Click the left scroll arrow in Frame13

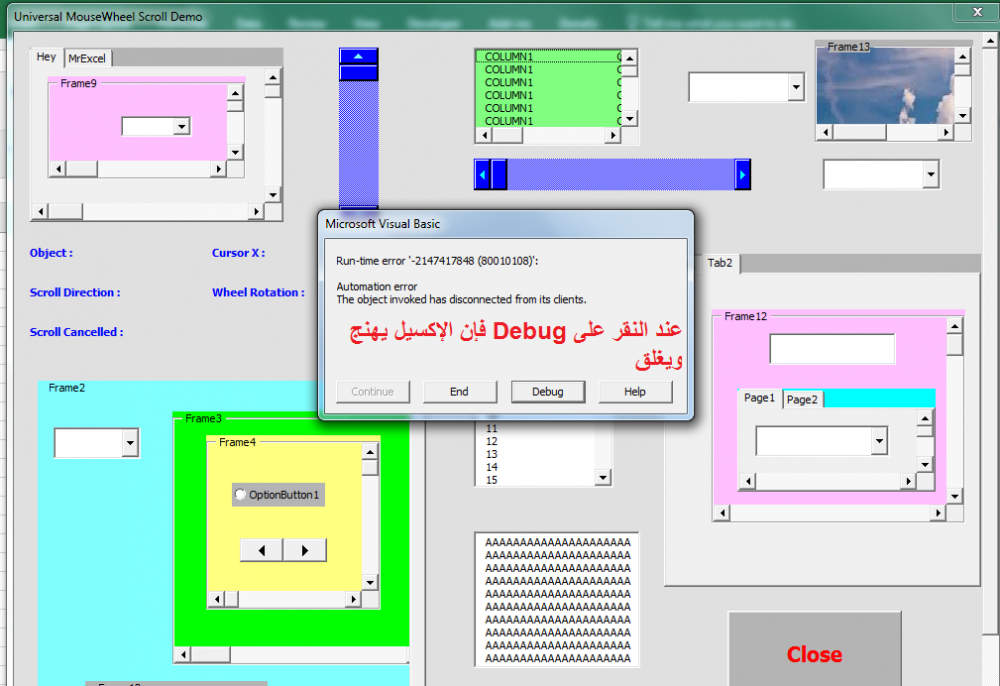(826, 132)
